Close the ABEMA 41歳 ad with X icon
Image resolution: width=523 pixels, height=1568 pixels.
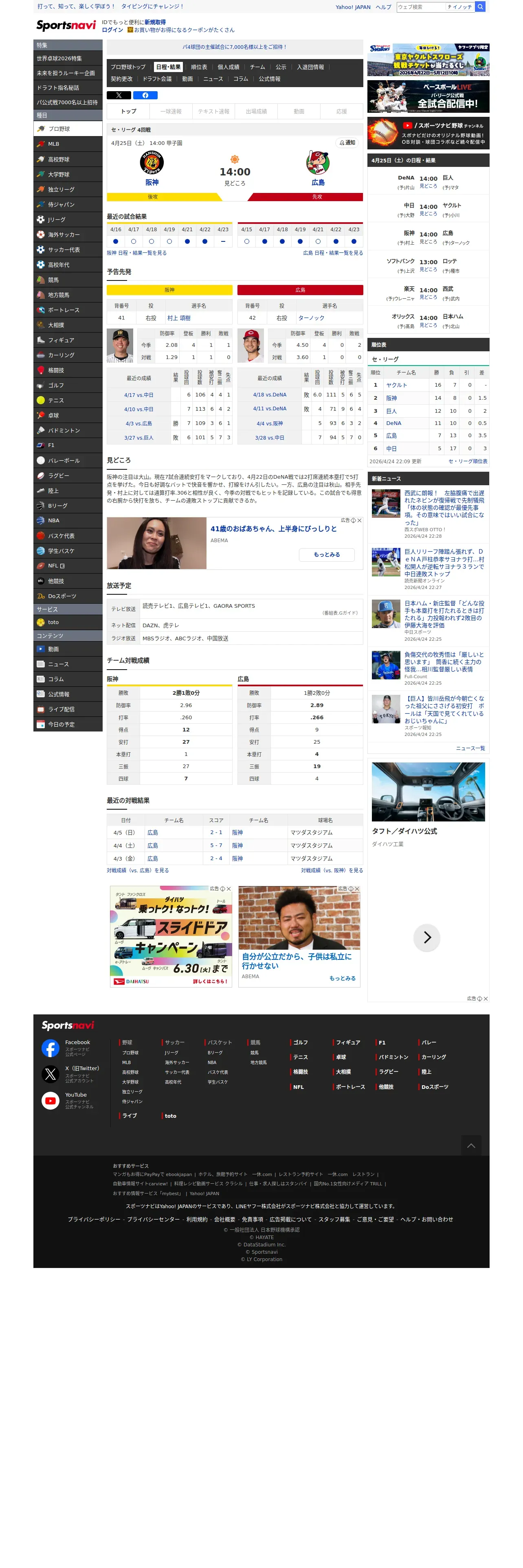(x=359, y=521)
